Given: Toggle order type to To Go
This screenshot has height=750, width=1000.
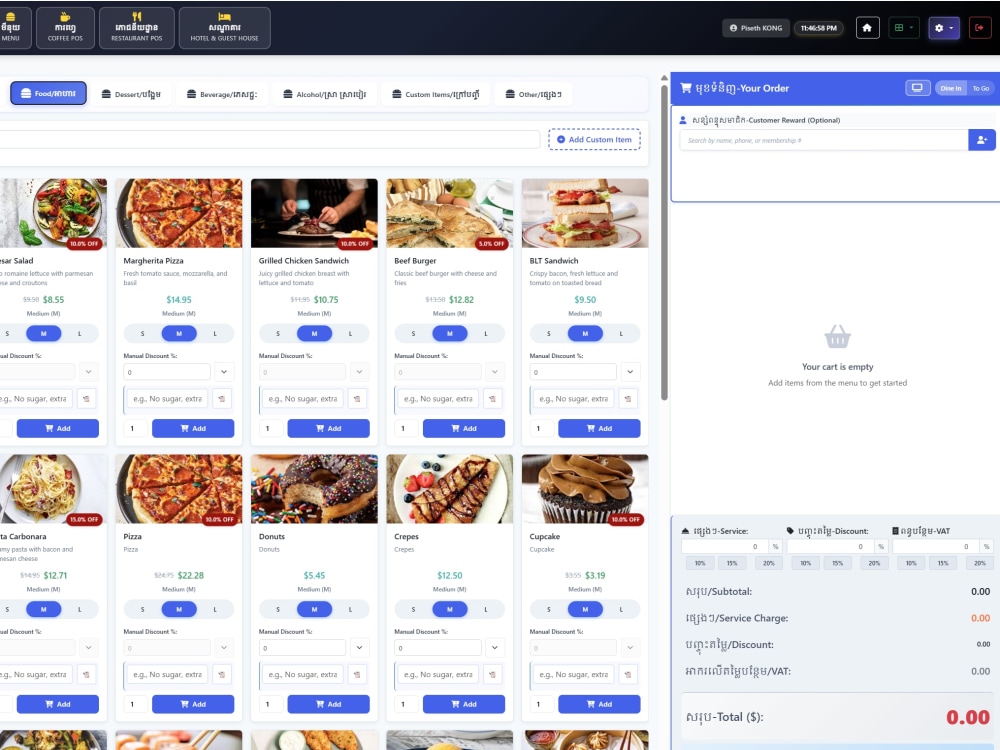Looking at the screenshot, I should (x=980, y=89).
